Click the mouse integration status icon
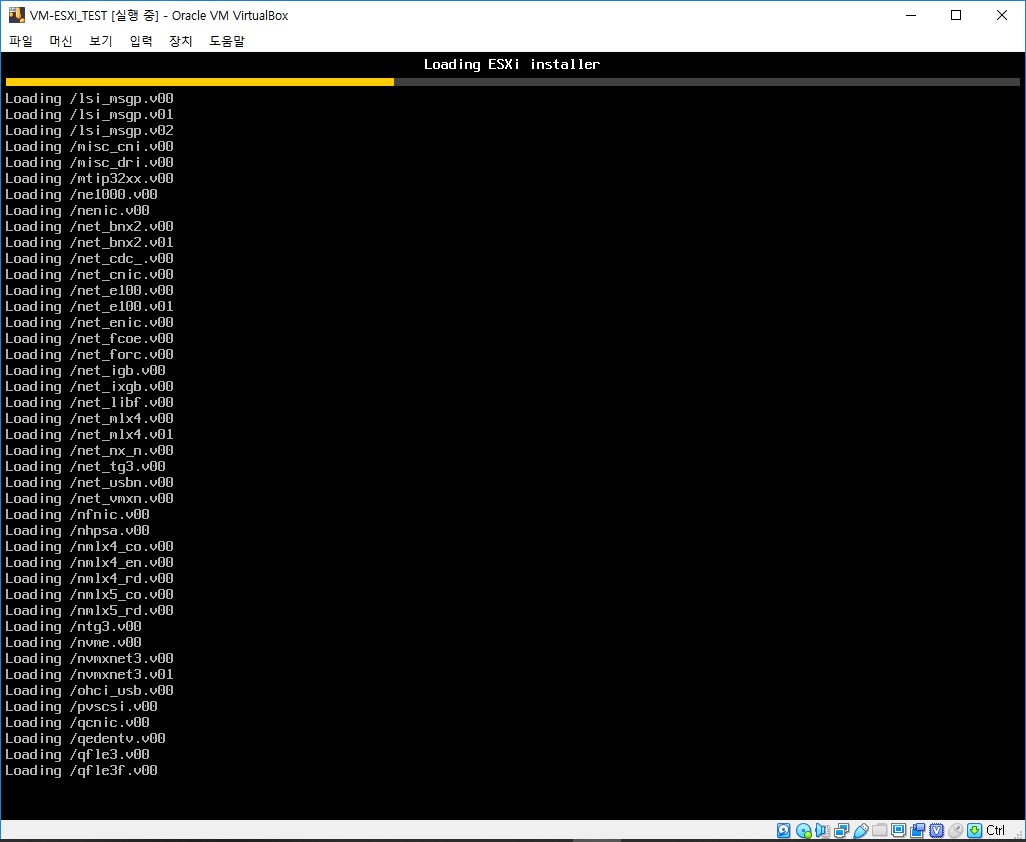This screenshot has width=1026, height=842. pyautogui.click(x=955, y=830)
